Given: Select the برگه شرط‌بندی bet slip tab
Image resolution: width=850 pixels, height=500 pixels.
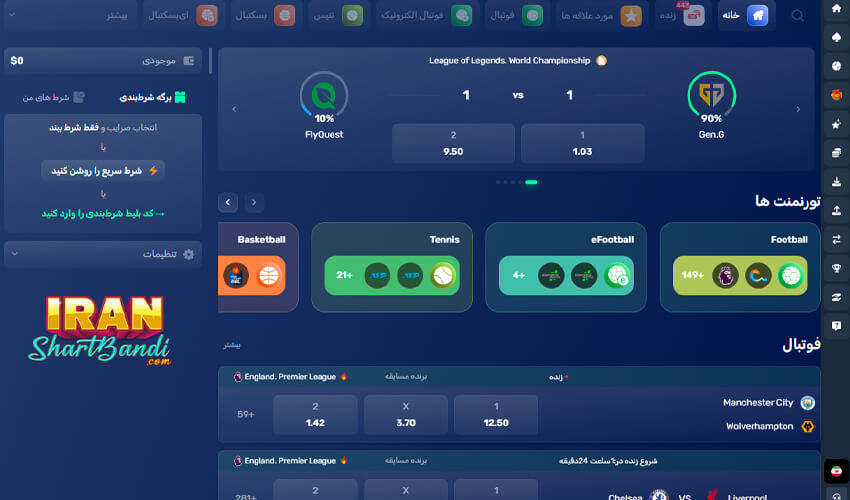Looking at the screenshot, I should pyautogui.click(x=152, y=97).
